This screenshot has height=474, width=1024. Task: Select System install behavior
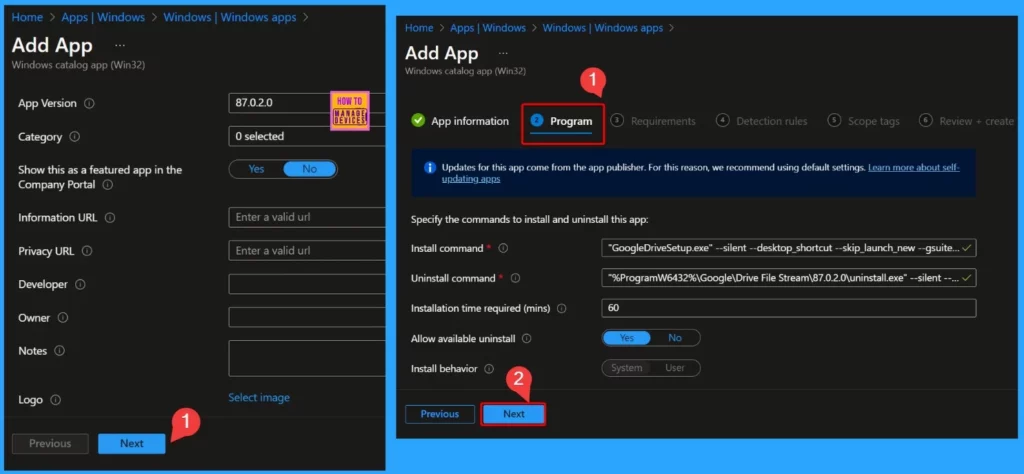click(626, 368)
